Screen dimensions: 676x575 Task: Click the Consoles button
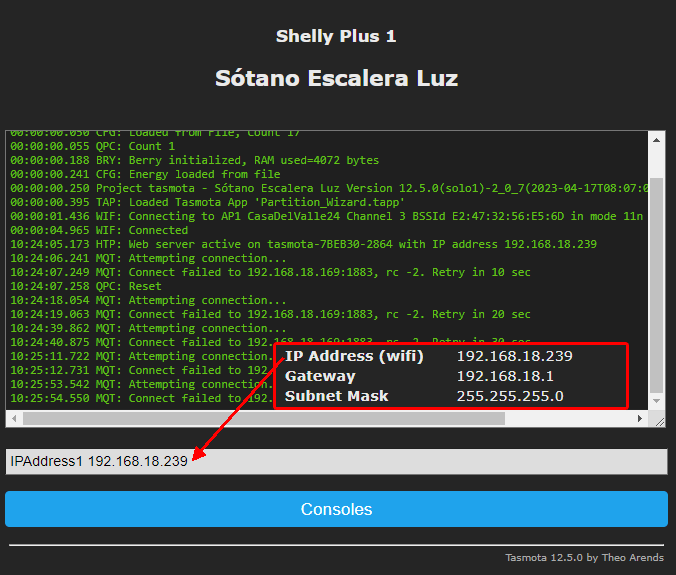(336, 509)
